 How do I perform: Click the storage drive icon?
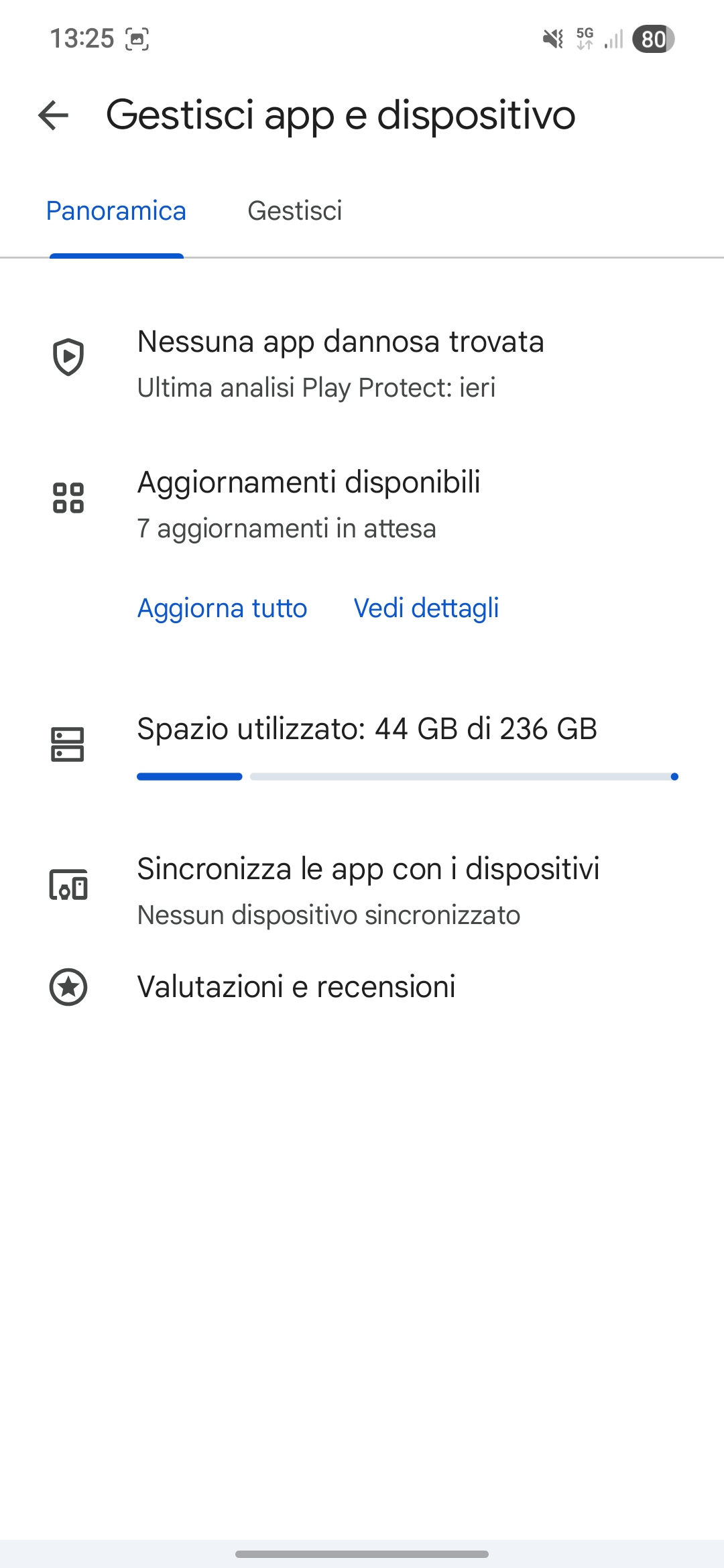click(x=68, y=744)
